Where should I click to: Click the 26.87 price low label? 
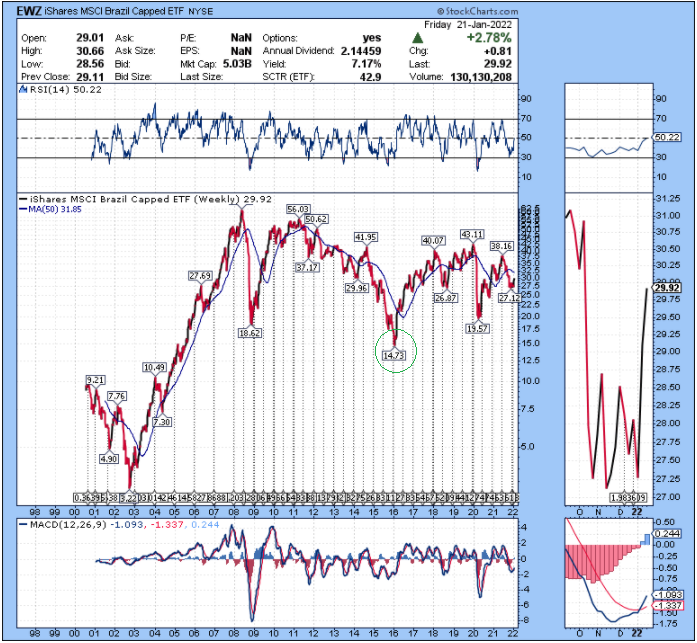coord(445,298)
